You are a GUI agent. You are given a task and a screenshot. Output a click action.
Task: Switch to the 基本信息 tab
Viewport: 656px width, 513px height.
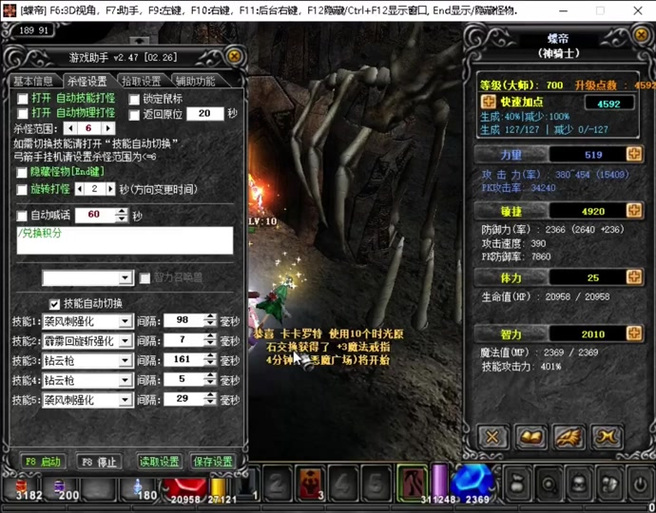(33, 81)
